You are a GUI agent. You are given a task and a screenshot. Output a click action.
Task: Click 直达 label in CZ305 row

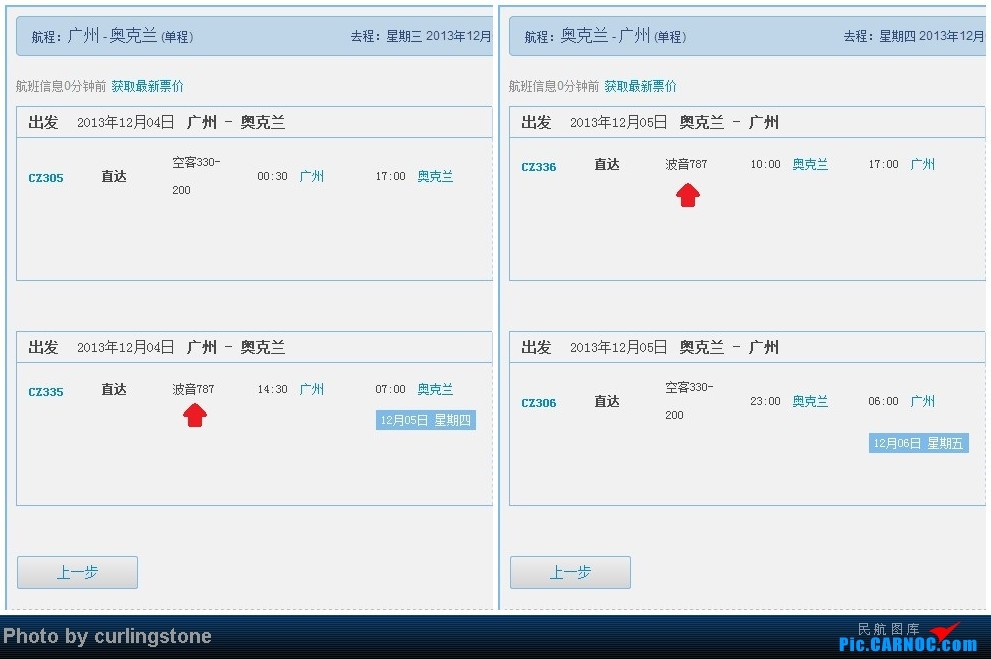pyautogui.click(x=114, y=176)
